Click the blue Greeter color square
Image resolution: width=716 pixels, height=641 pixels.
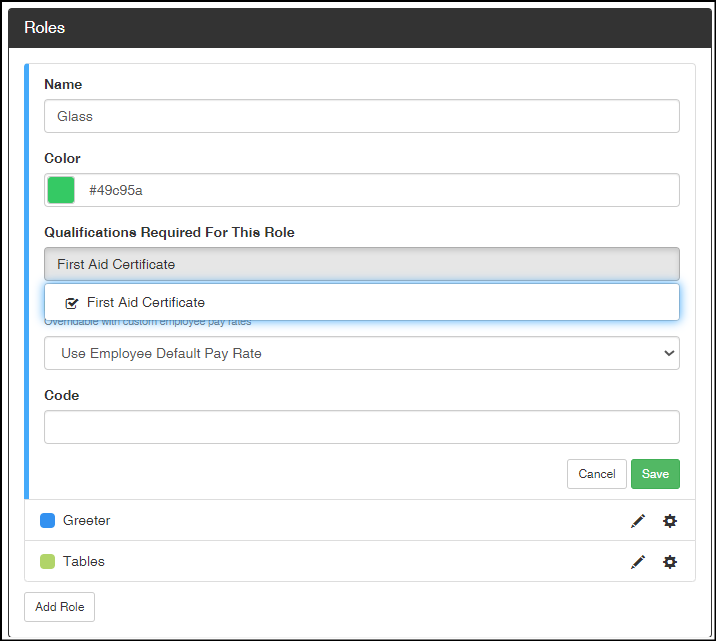coord(47,520)
